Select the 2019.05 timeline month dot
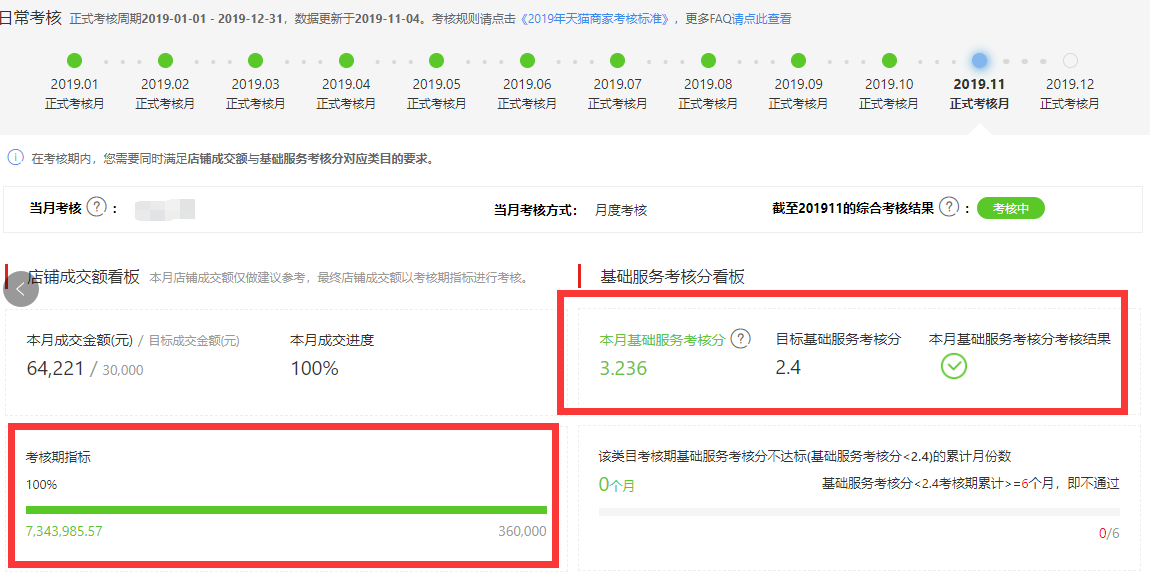Viewport: 1150px width, 581px height. [436, 61]
